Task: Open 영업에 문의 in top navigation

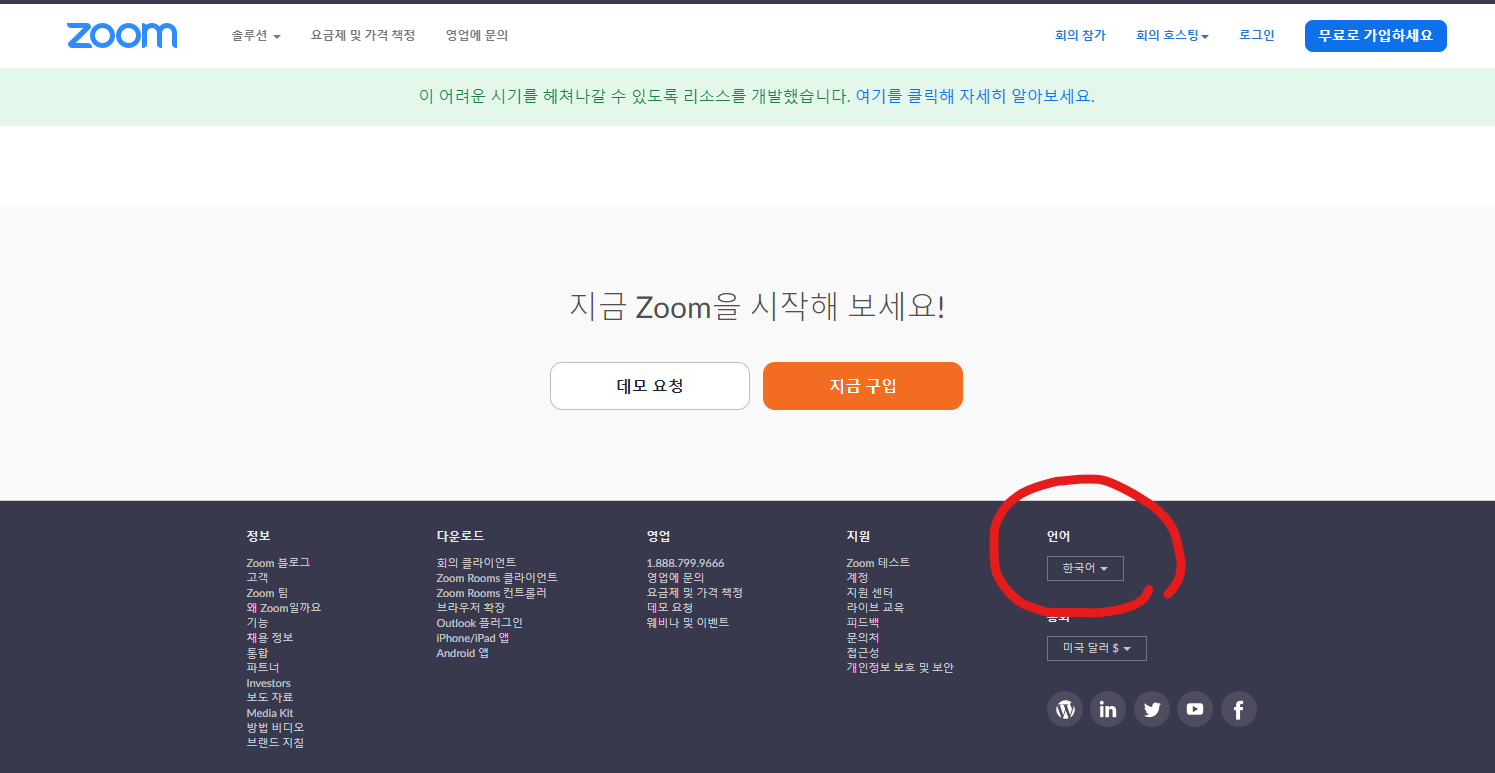Action: tap(477, 35)
